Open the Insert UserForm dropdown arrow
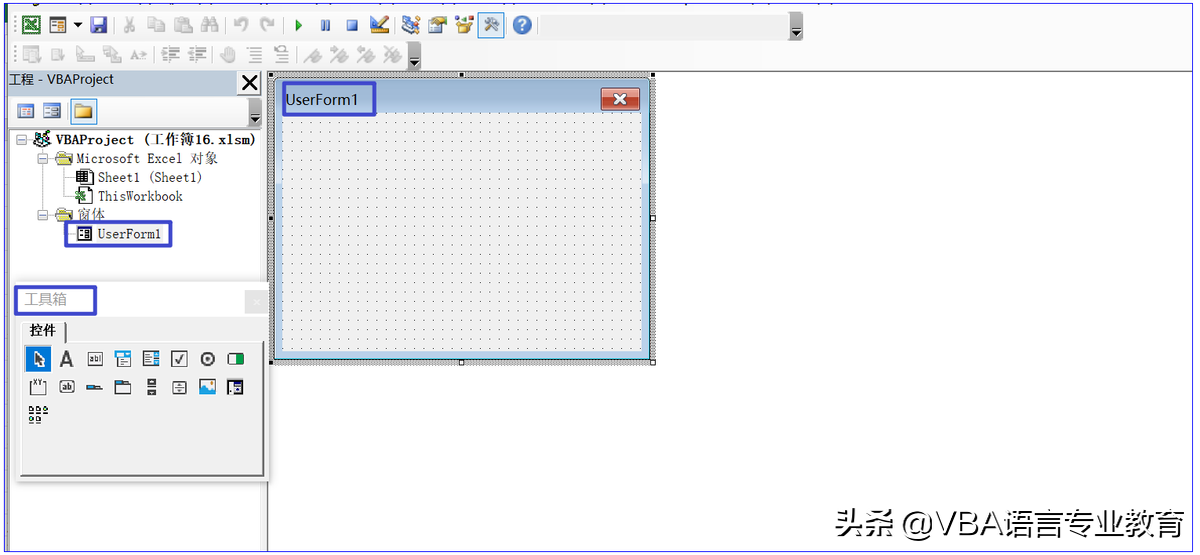1200x555 pixels. coord(77,25)
